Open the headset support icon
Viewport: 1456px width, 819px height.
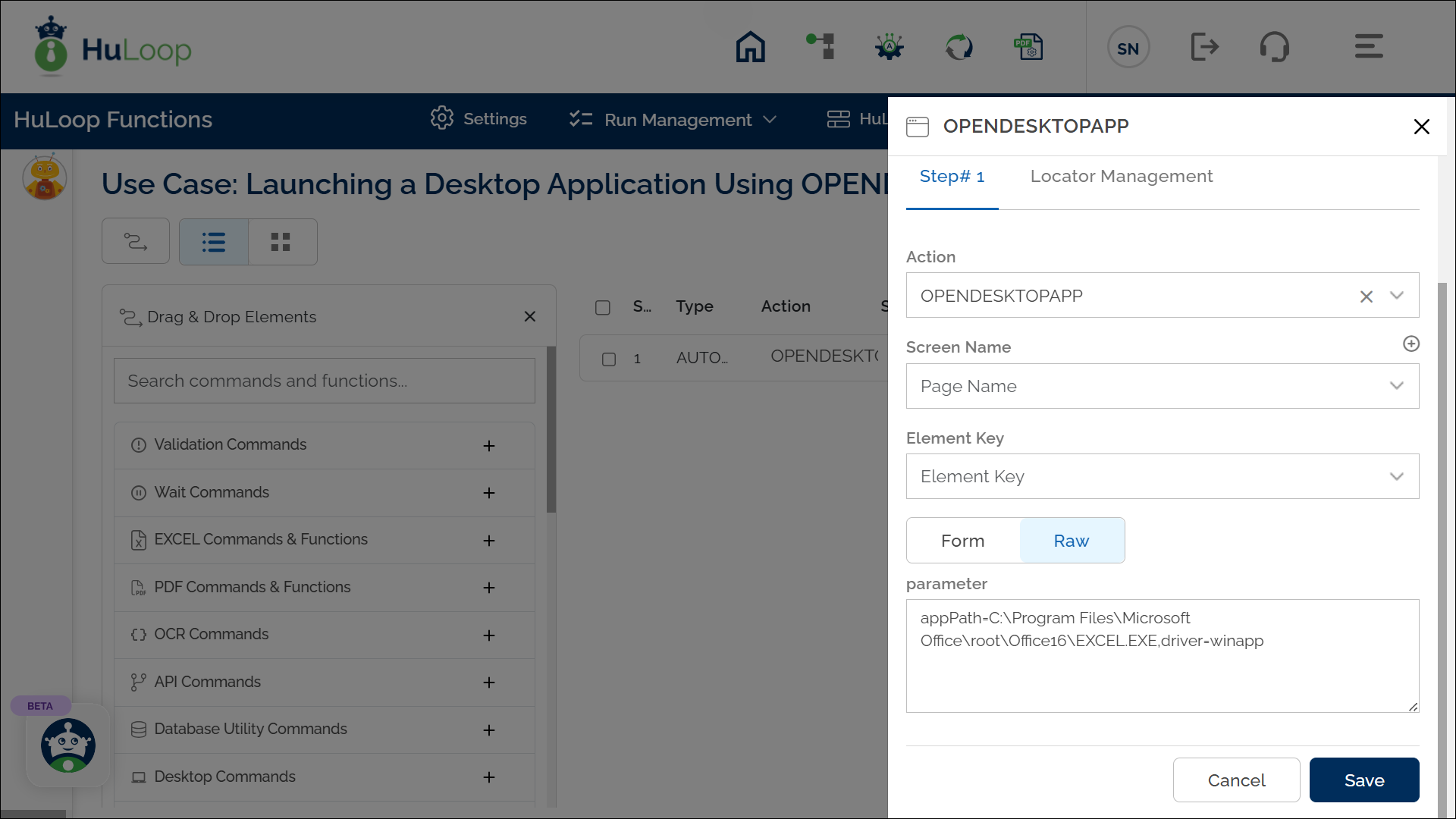[x=1274, y=47]
